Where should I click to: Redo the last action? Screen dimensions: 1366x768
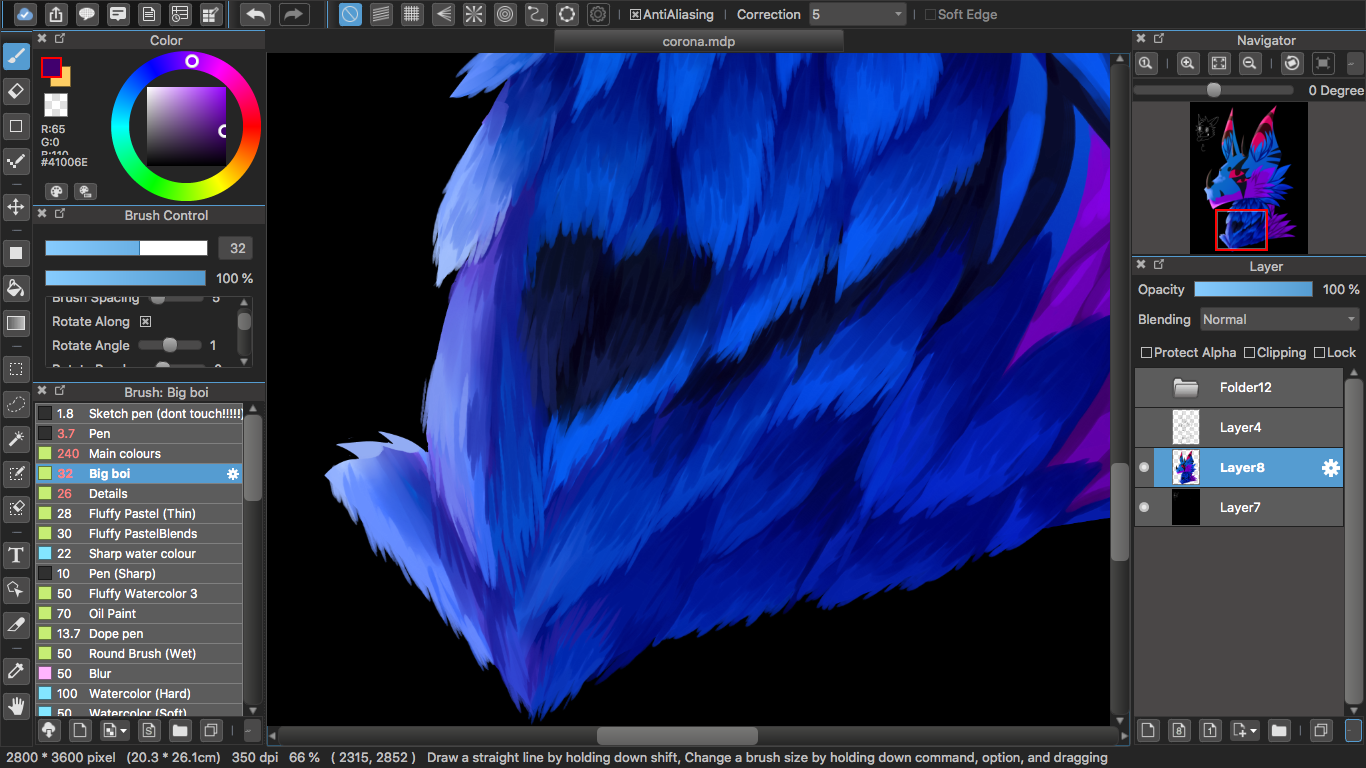(x=293, y=14)
